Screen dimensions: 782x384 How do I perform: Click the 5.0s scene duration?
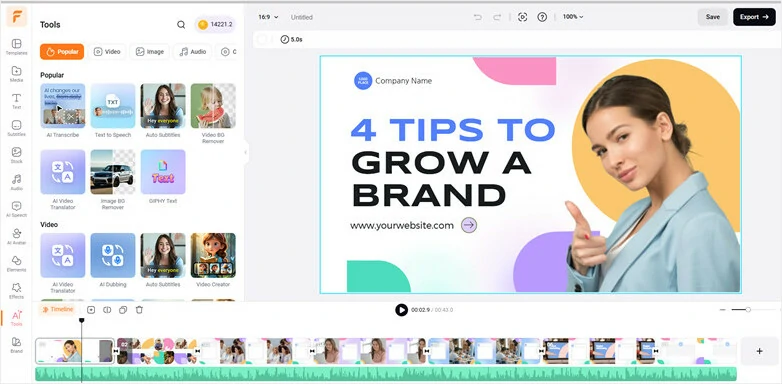tap(292, 39)
